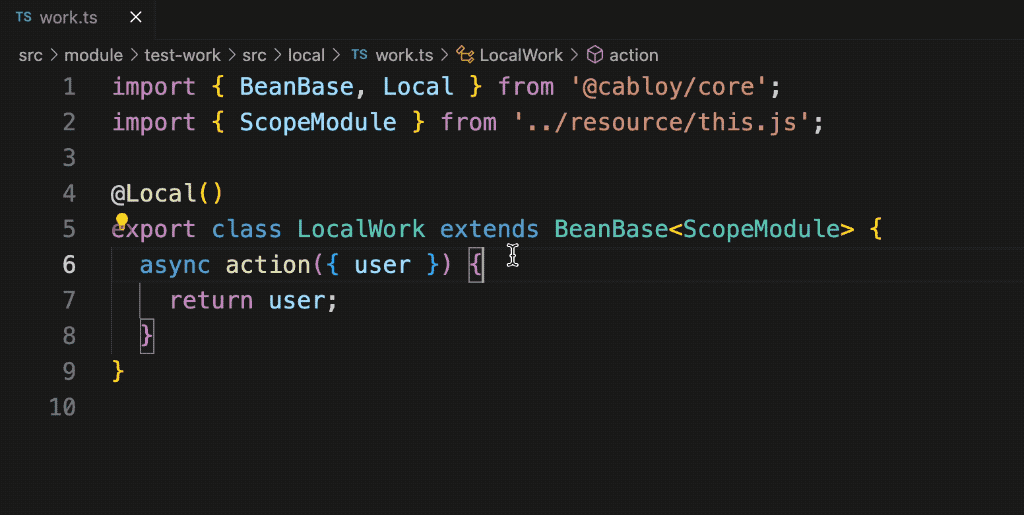
Task: Select the work.ts editor tab
Action: [x=77, y=18]
